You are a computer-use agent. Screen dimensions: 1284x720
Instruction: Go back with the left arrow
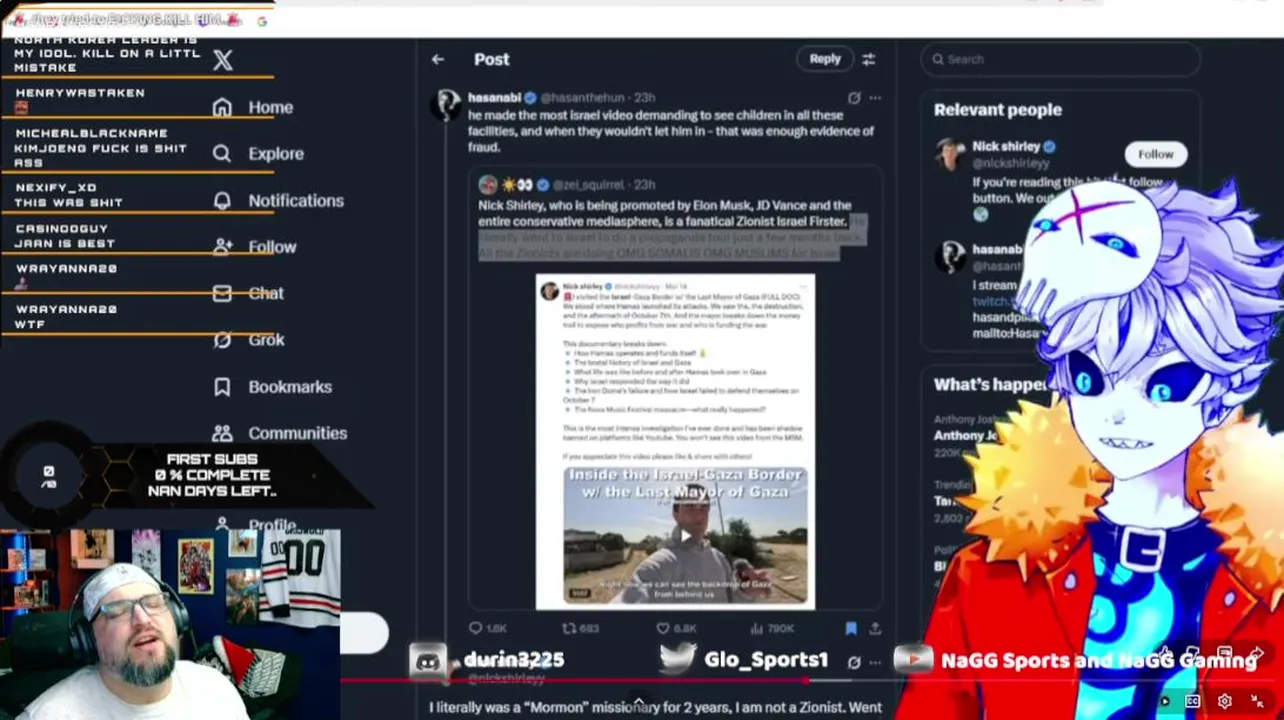(x=438, y=59)
